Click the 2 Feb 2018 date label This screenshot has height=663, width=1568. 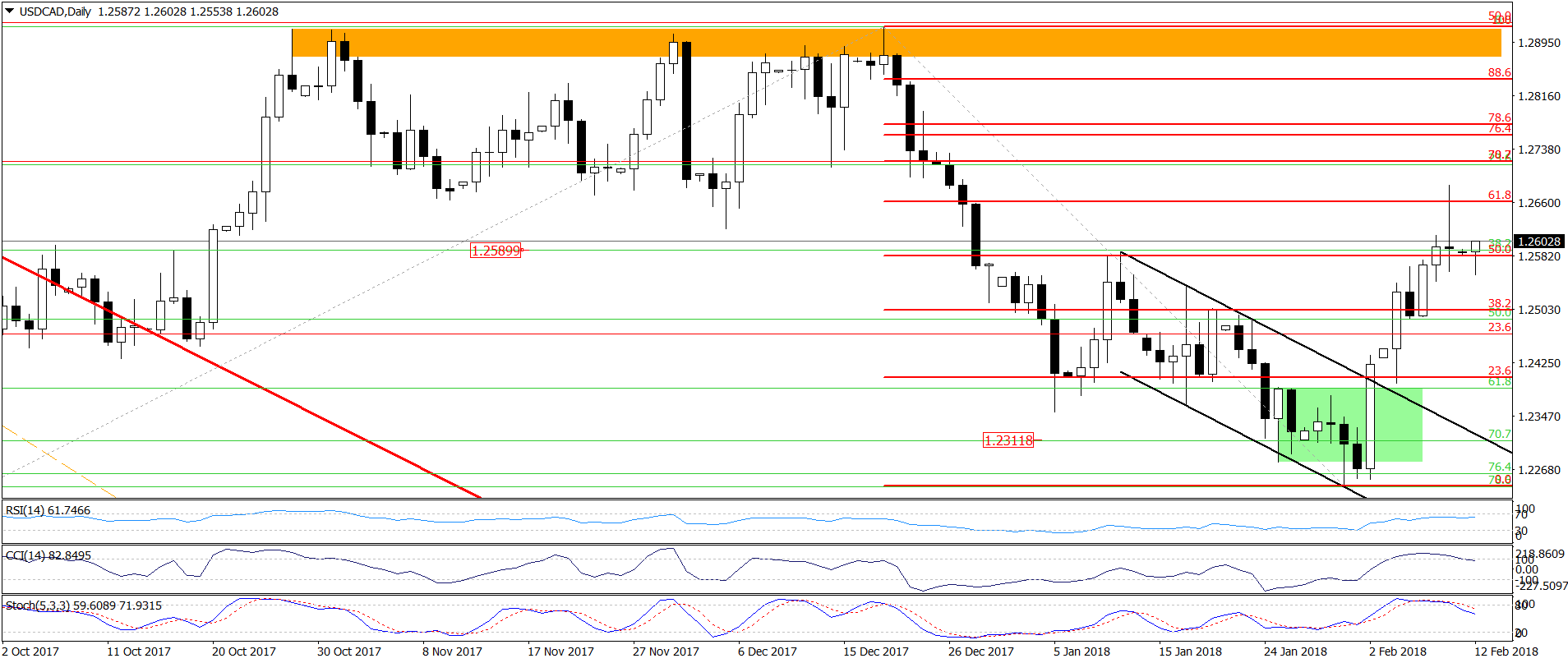(1398, 651)
